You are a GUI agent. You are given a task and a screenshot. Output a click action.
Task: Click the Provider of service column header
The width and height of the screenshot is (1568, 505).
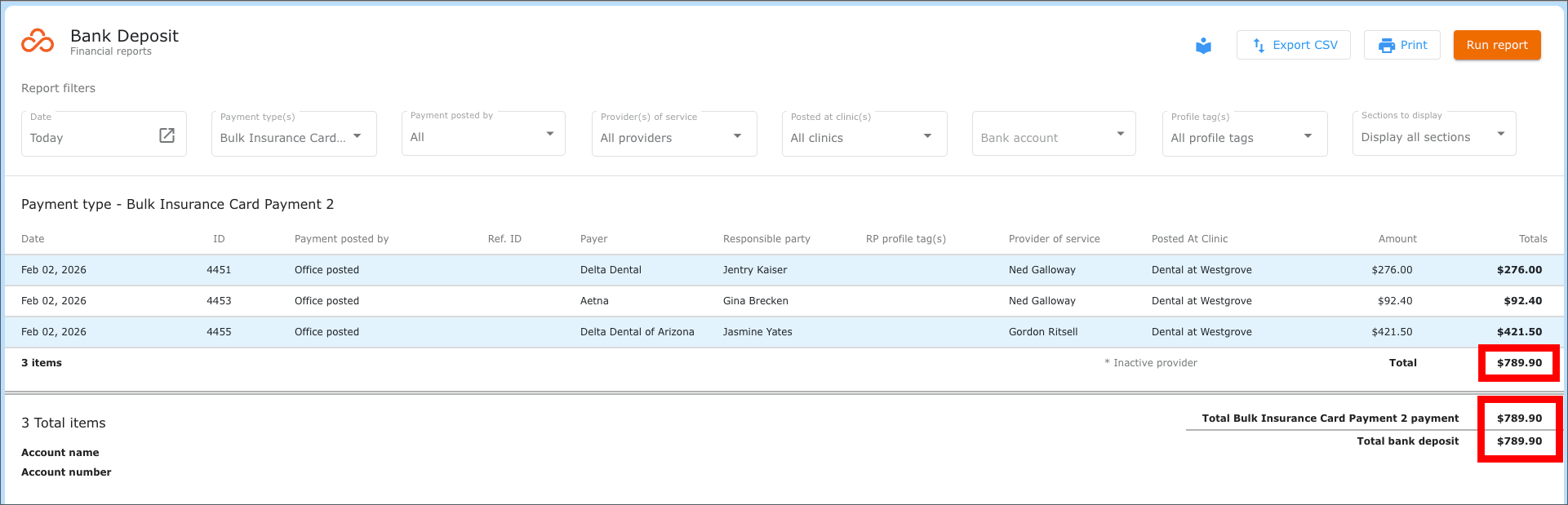click(x=1055, y=239)
